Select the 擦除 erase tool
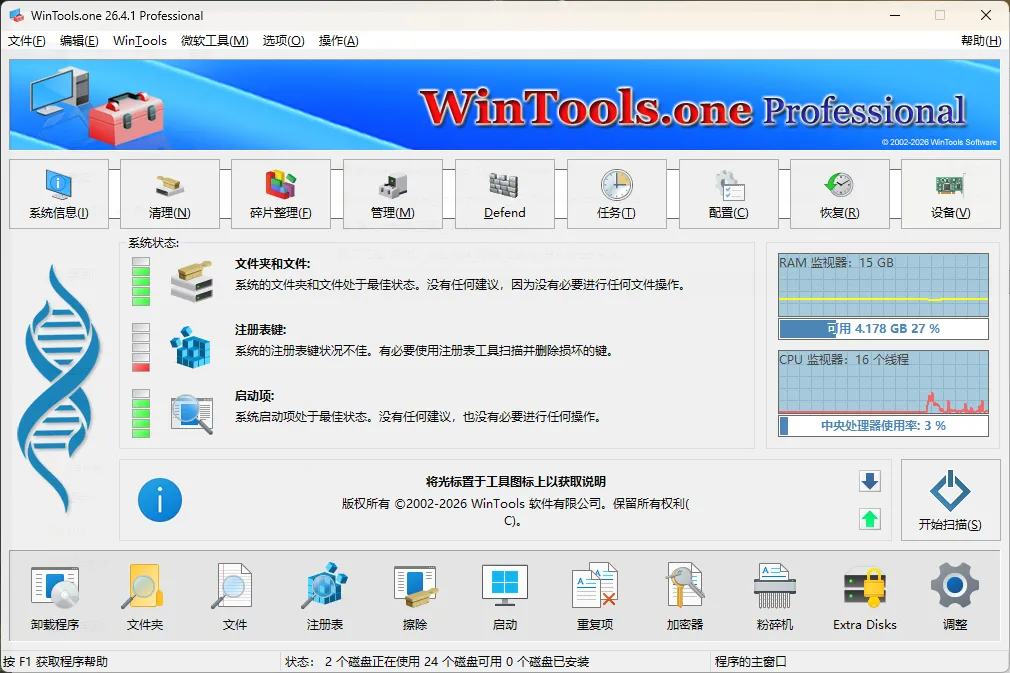 click(x=414, y=595)
